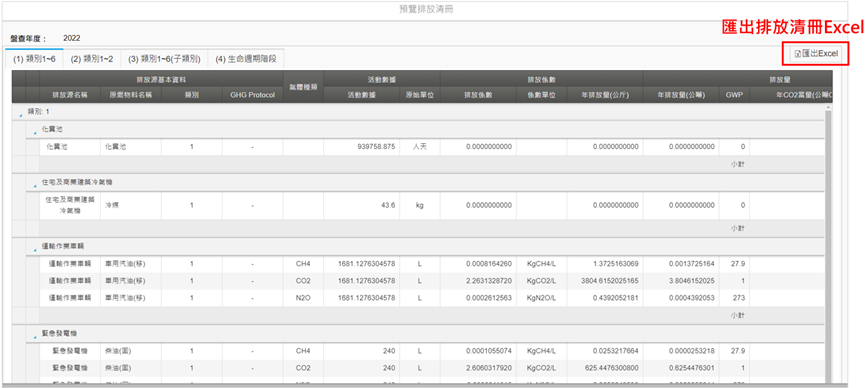
Task: Sort by the 排放源名稱 column header
Action: (70, 95)
